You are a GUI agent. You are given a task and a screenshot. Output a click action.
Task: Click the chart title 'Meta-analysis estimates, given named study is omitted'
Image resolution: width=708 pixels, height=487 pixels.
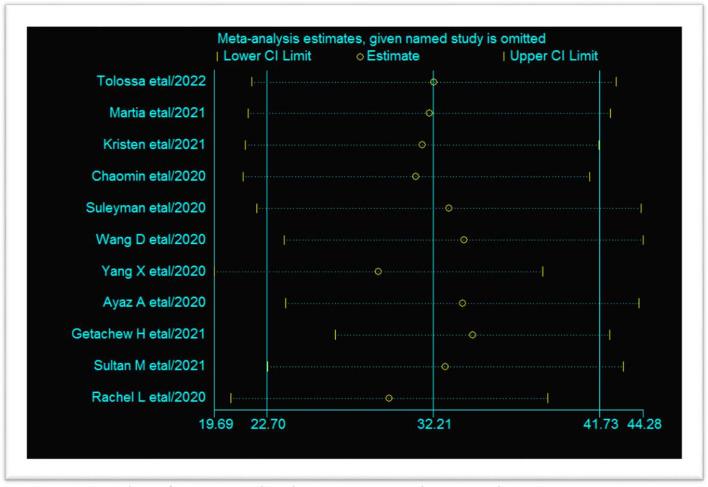381,39
